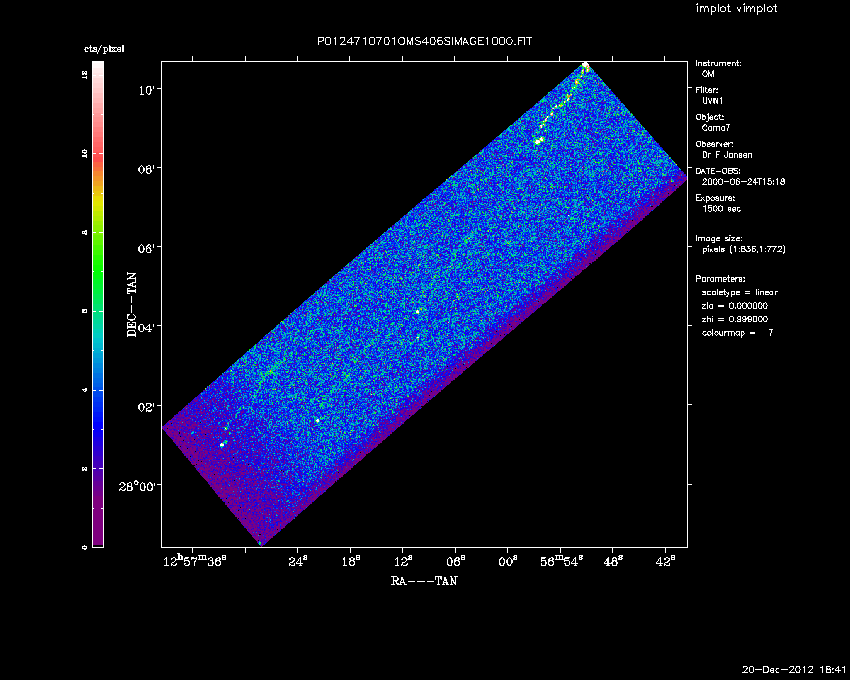This screenshot has height=680, width=850.
Task: Click the 'RA---TAN' horizontal axis label
Action: click(424, 581)
